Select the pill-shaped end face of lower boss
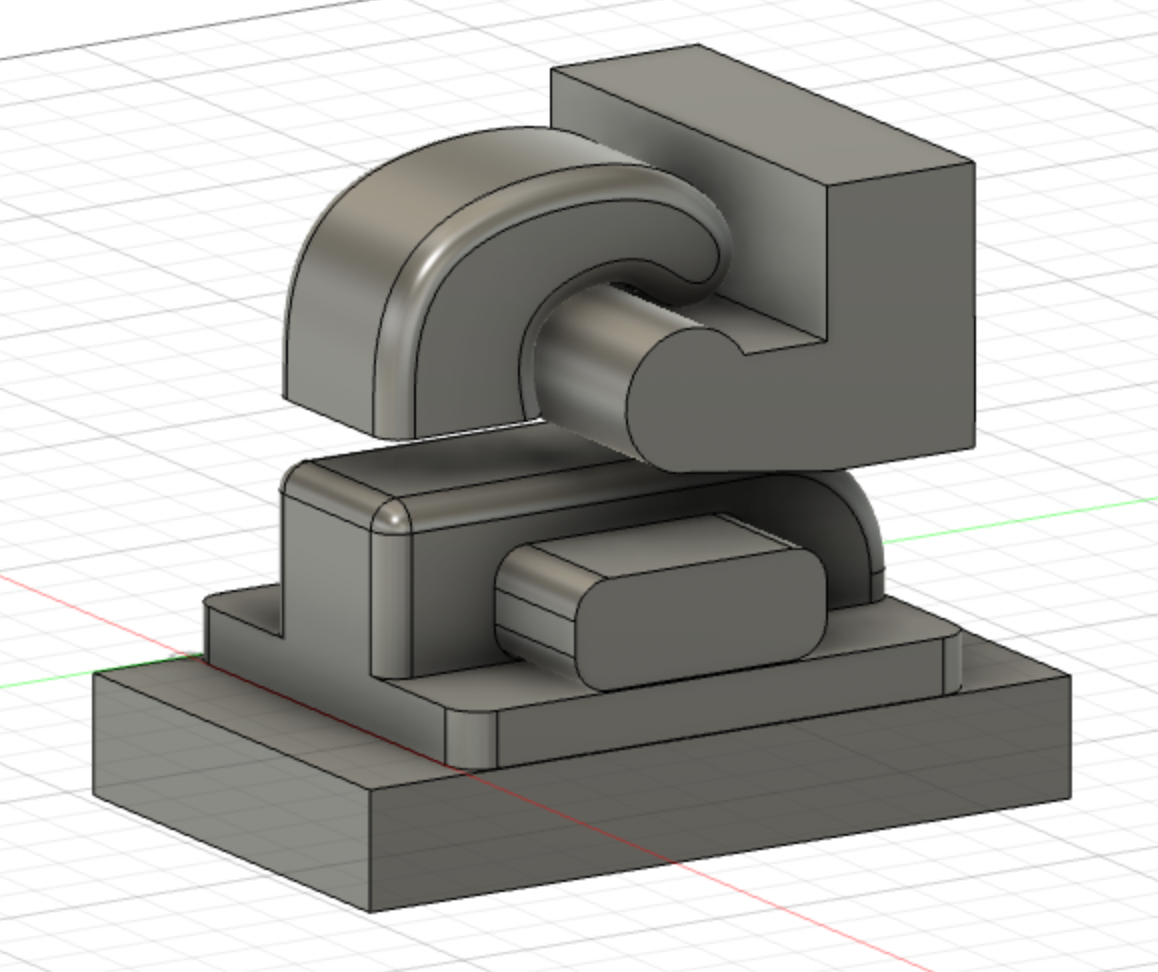 702,622
